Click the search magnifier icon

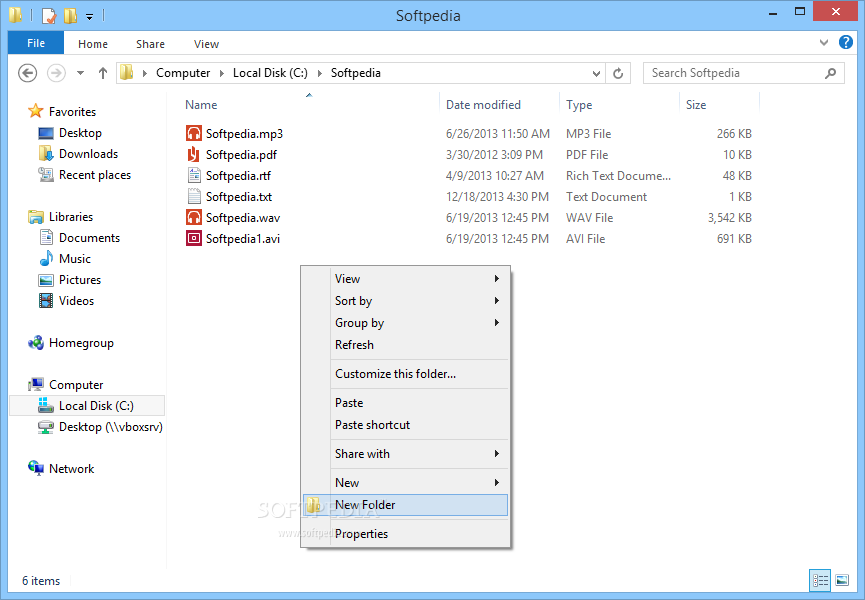click(x=830, y=73)
